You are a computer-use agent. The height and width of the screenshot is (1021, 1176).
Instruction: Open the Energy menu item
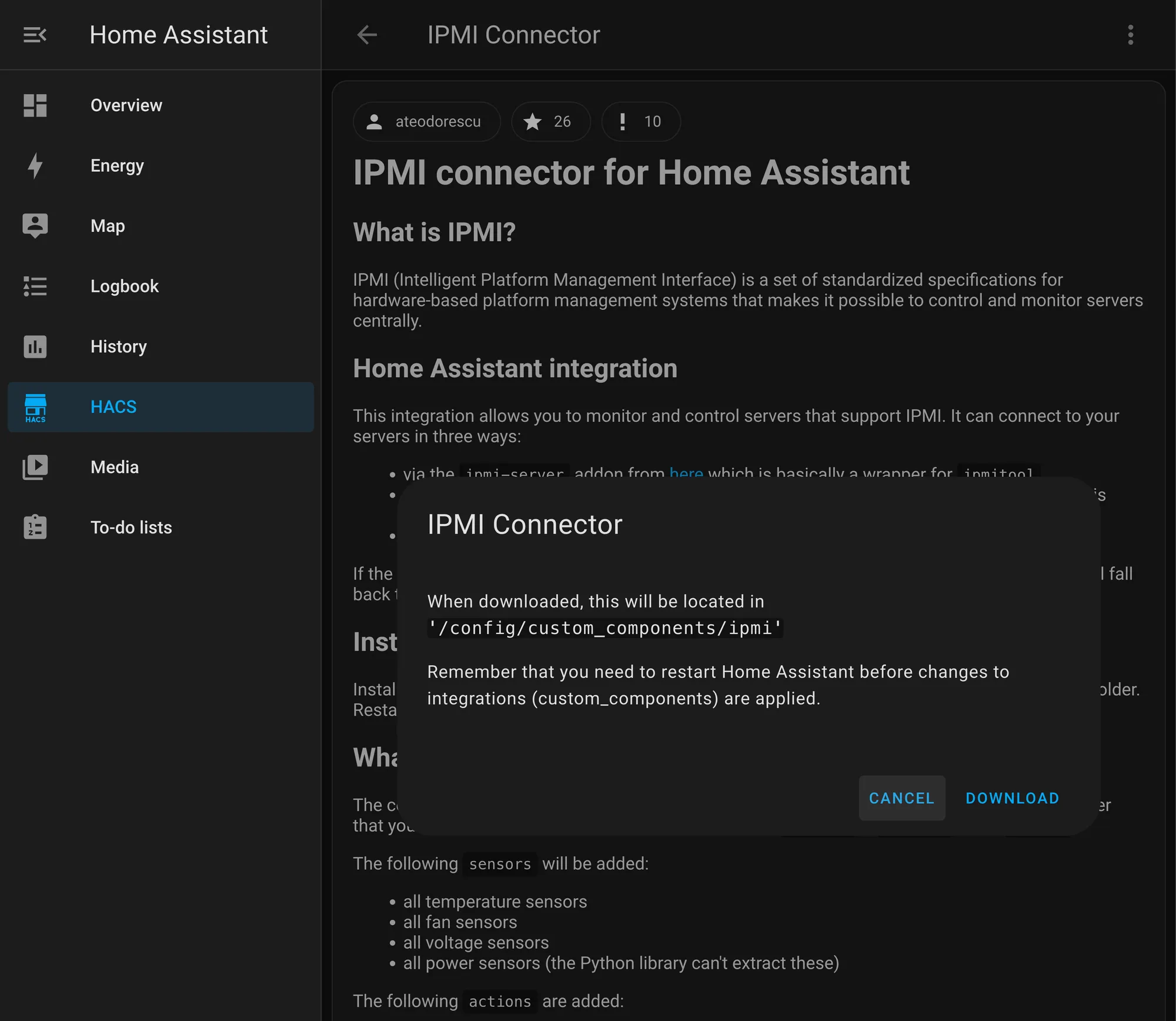(161, 166)
